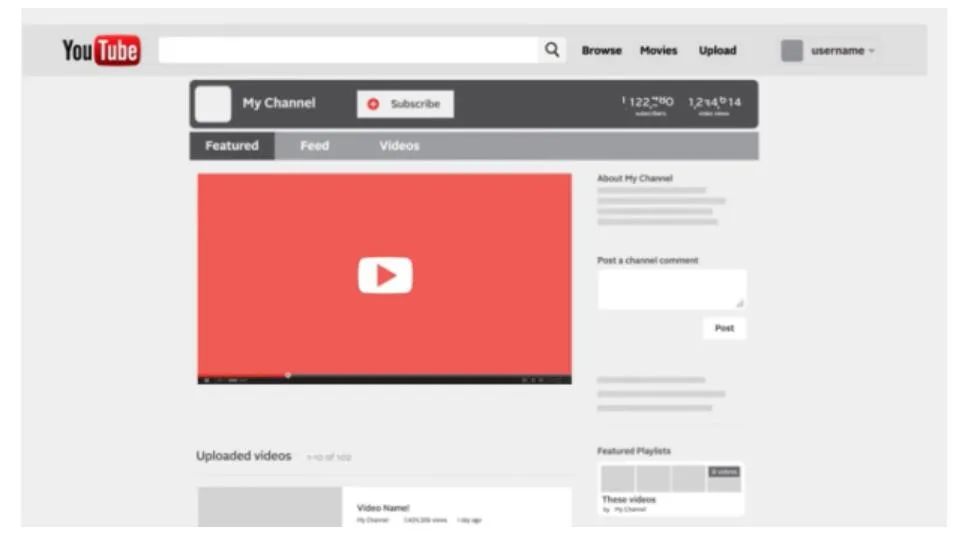Post the channel comment
972x536 pixels.
[x=724, y=328]
